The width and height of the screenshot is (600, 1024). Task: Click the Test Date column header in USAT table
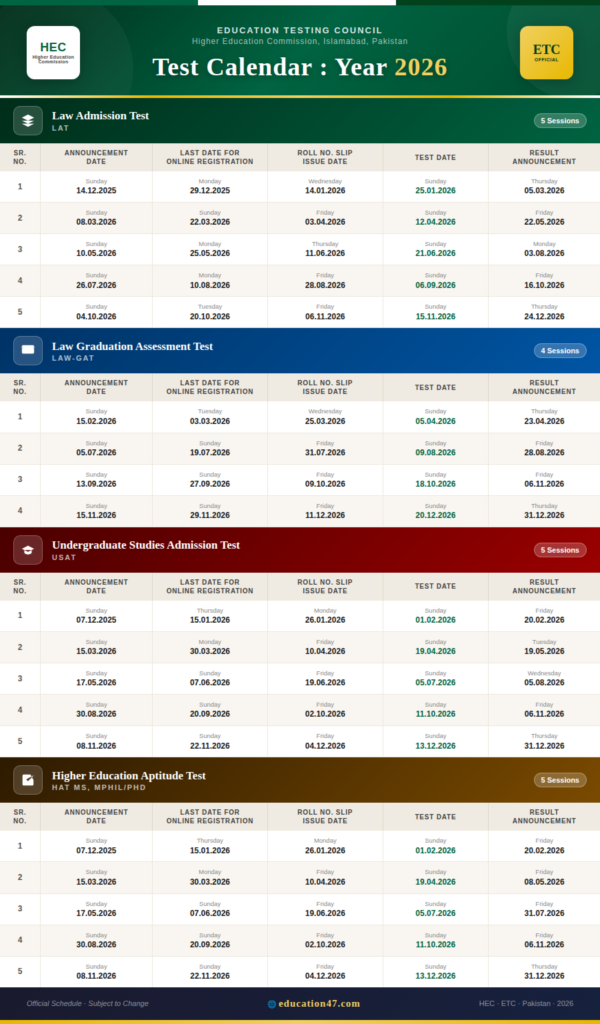pyautogui.click(x=435, y=586)
